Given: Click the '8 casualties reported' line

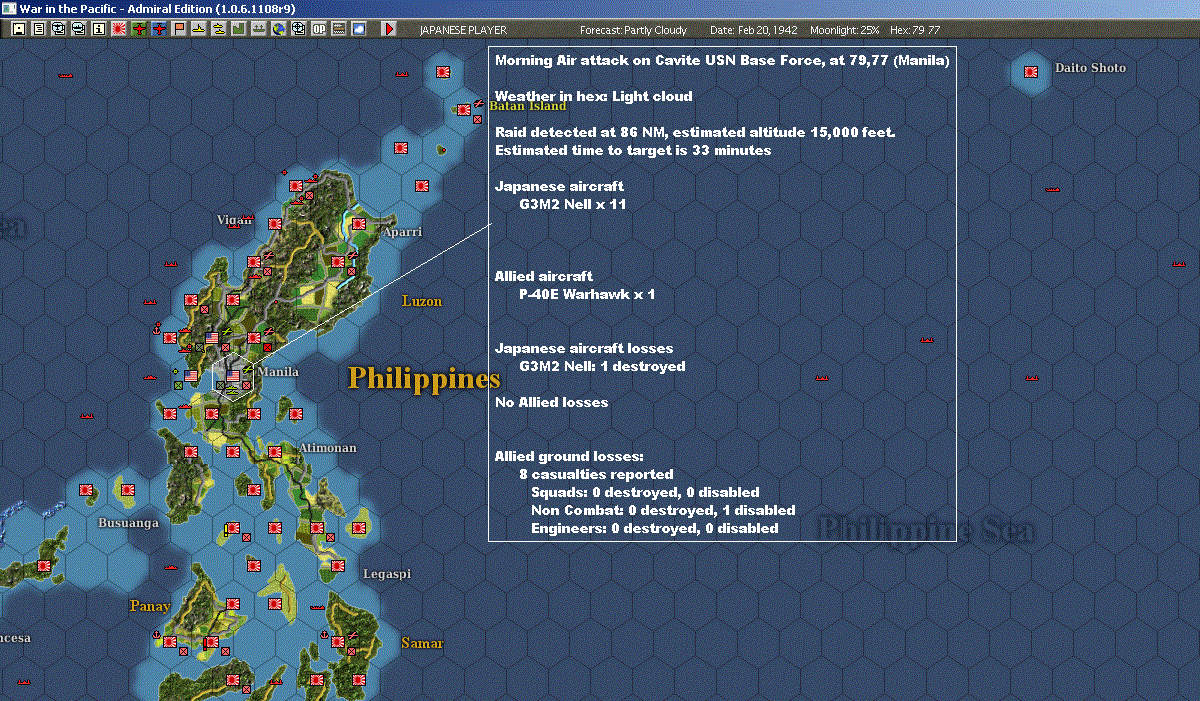Looking at the screenshot, I should coord(596,474).
